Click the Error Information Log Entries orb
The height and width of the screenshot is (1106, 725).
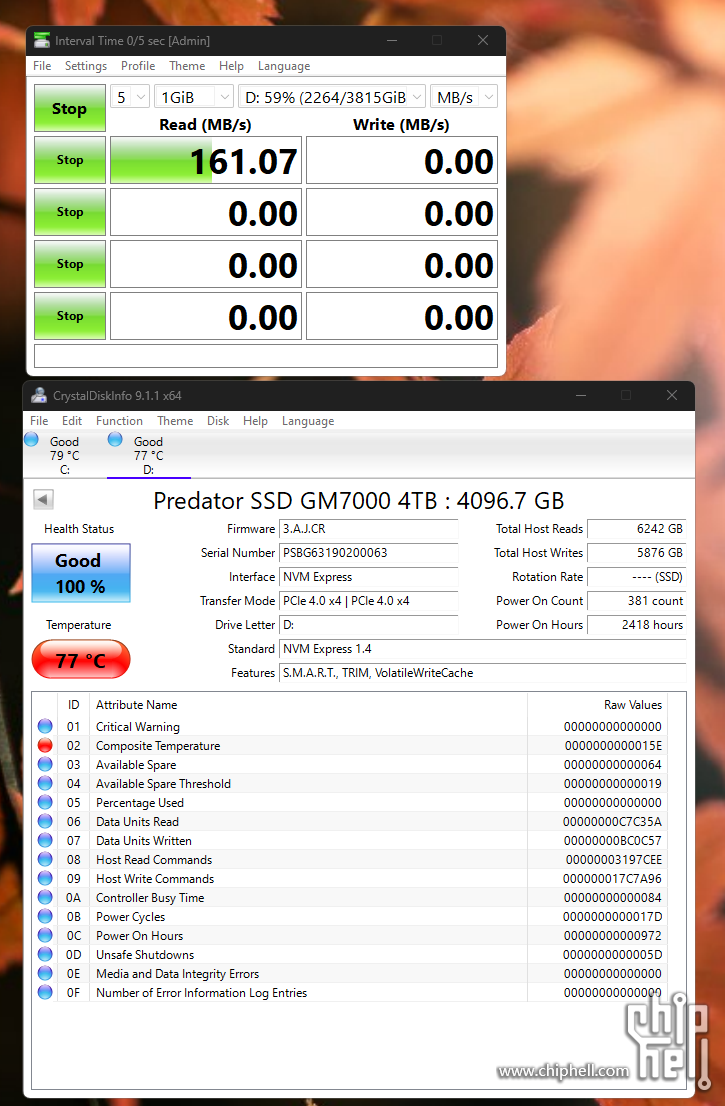point(45,992)
